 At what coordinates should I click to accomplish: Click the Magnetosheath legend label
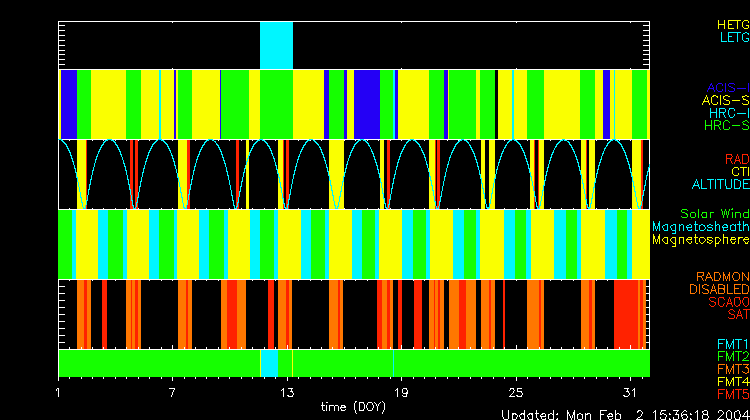click(x=700, y=227)
